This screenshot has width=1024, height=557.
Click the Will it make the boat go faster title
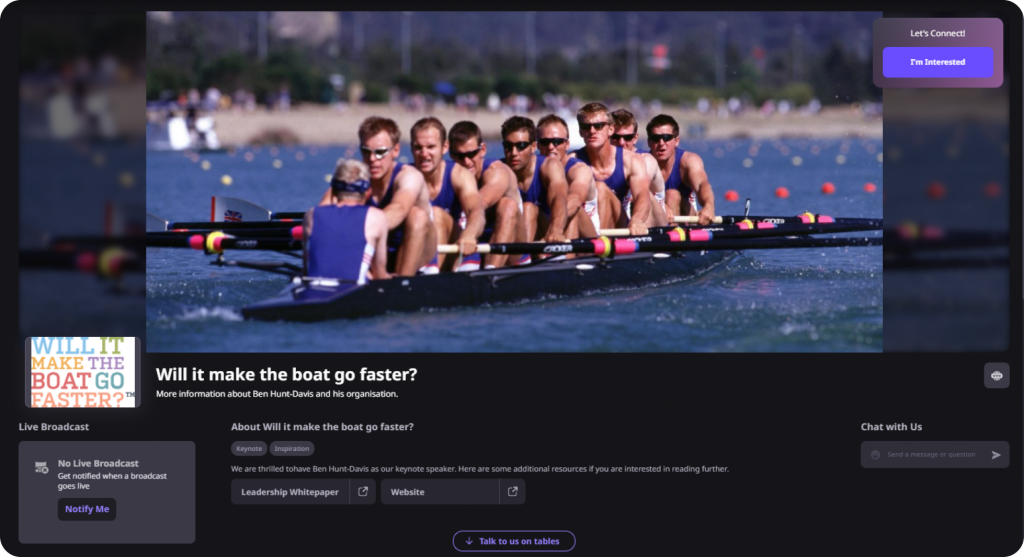click(286, 374)
